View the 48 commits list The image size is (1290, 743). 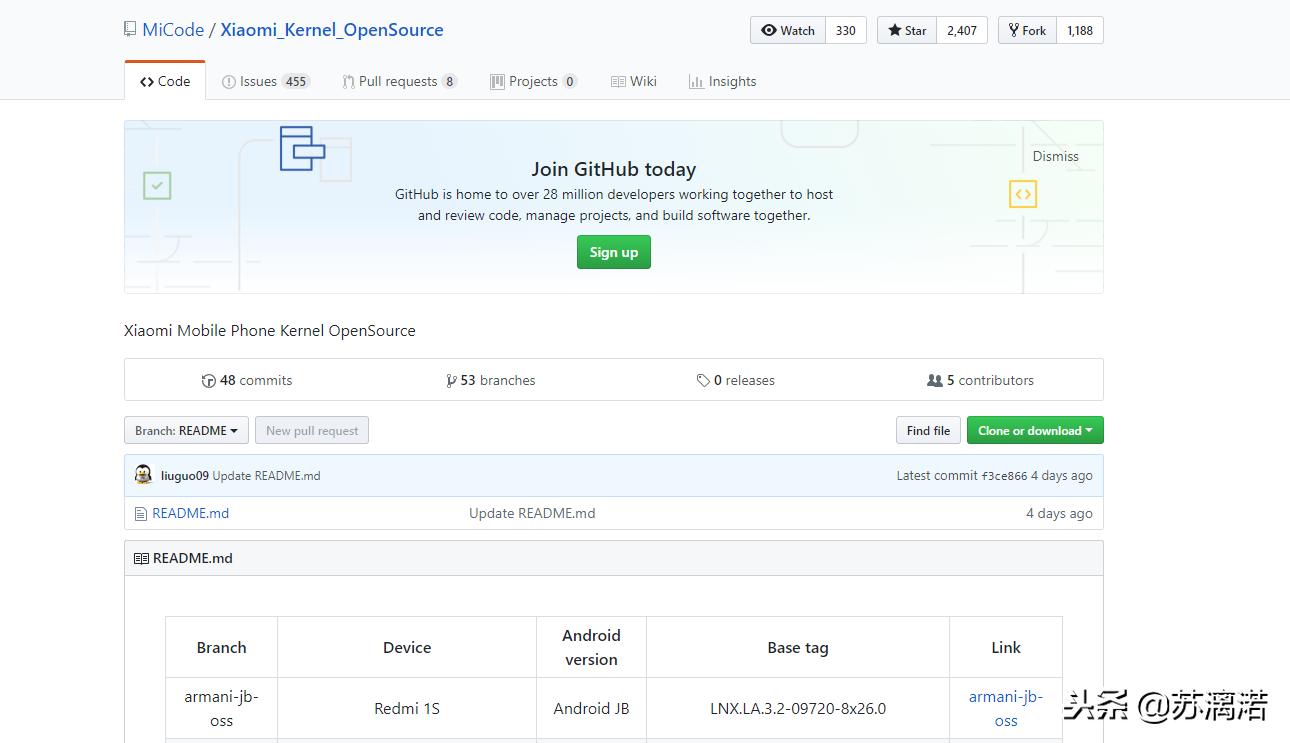(247, 380)
